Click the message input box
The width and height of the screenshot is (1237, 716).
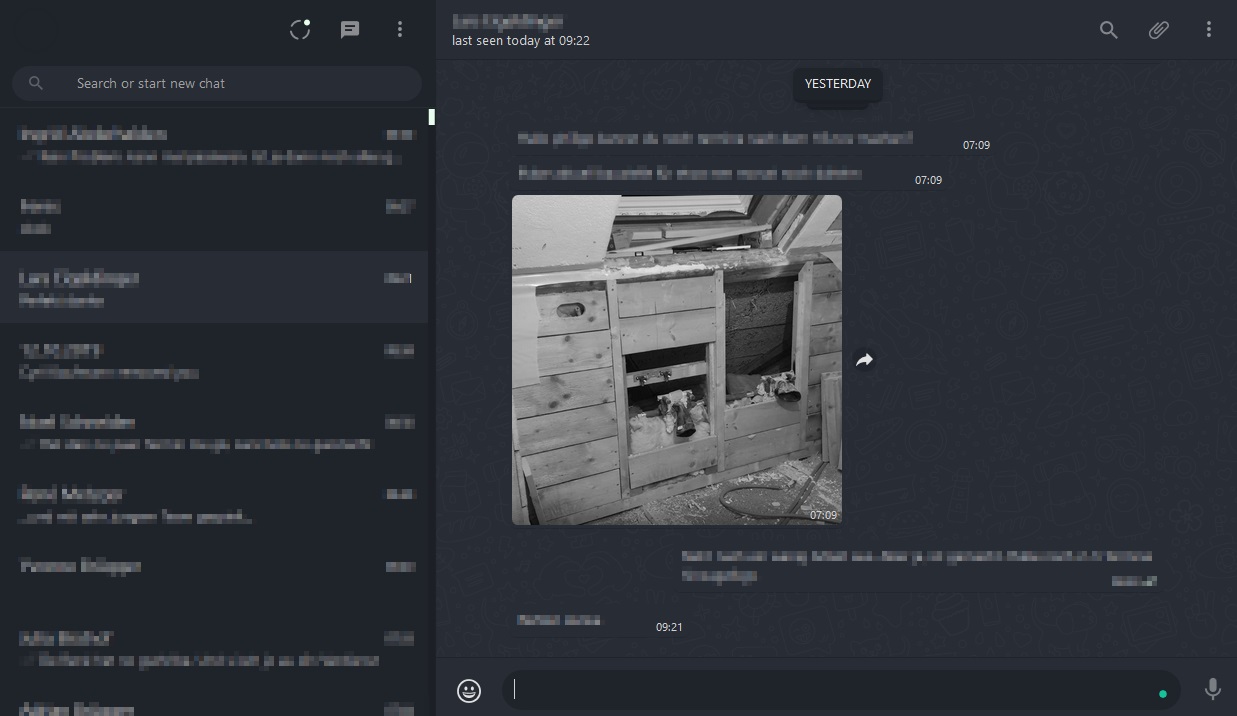tap(840, 690)
